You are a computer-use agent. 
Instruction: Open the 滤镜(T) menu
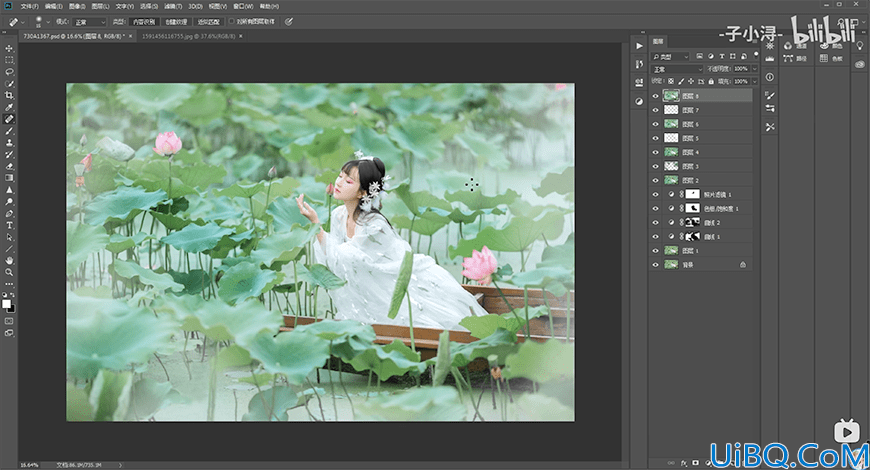(173, 6)
